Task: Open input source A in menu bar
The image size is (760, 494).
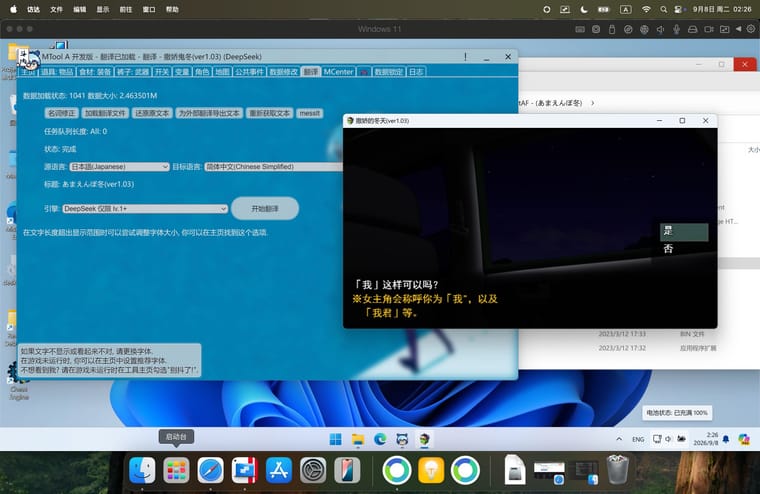Action: tap(625, 9)
